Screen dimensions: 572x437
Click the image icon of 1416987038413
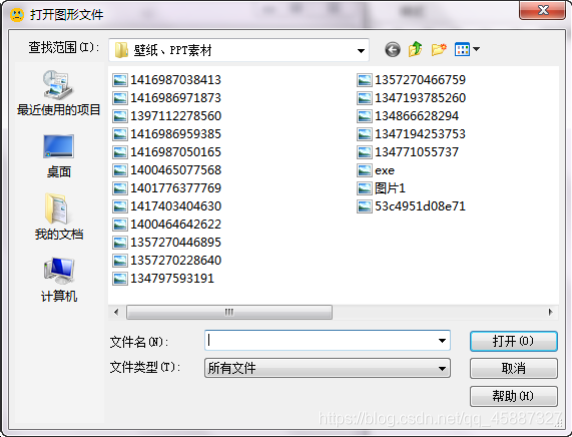point(120,80)
